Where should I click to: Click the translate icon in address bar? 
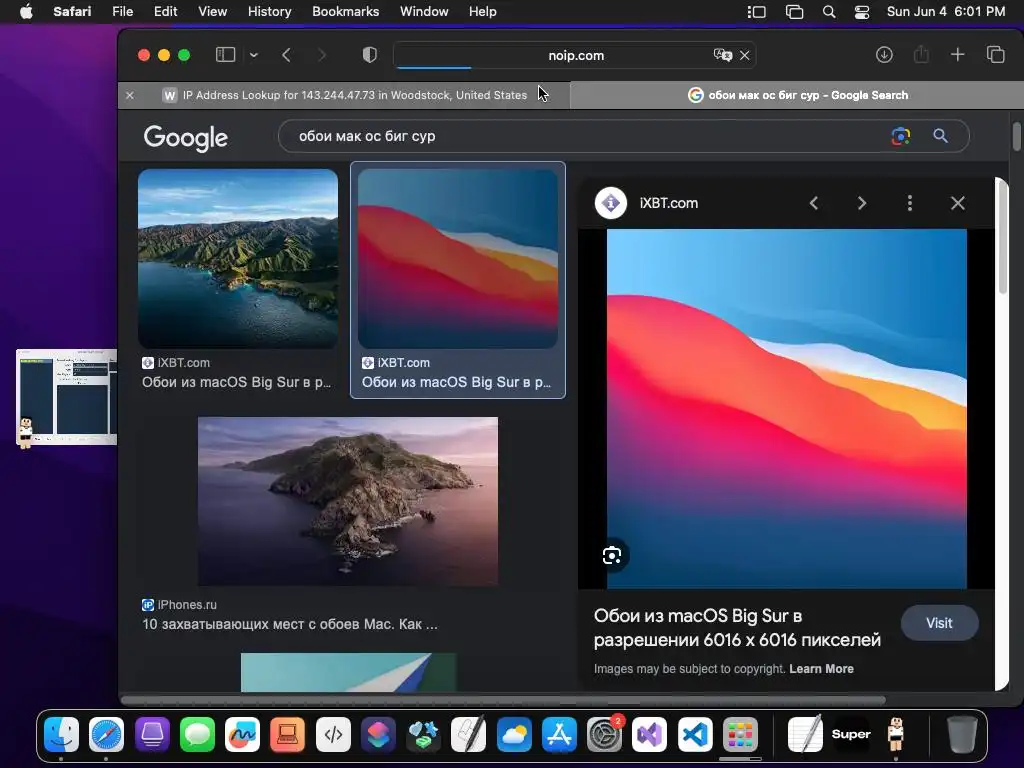pos(722,55)
